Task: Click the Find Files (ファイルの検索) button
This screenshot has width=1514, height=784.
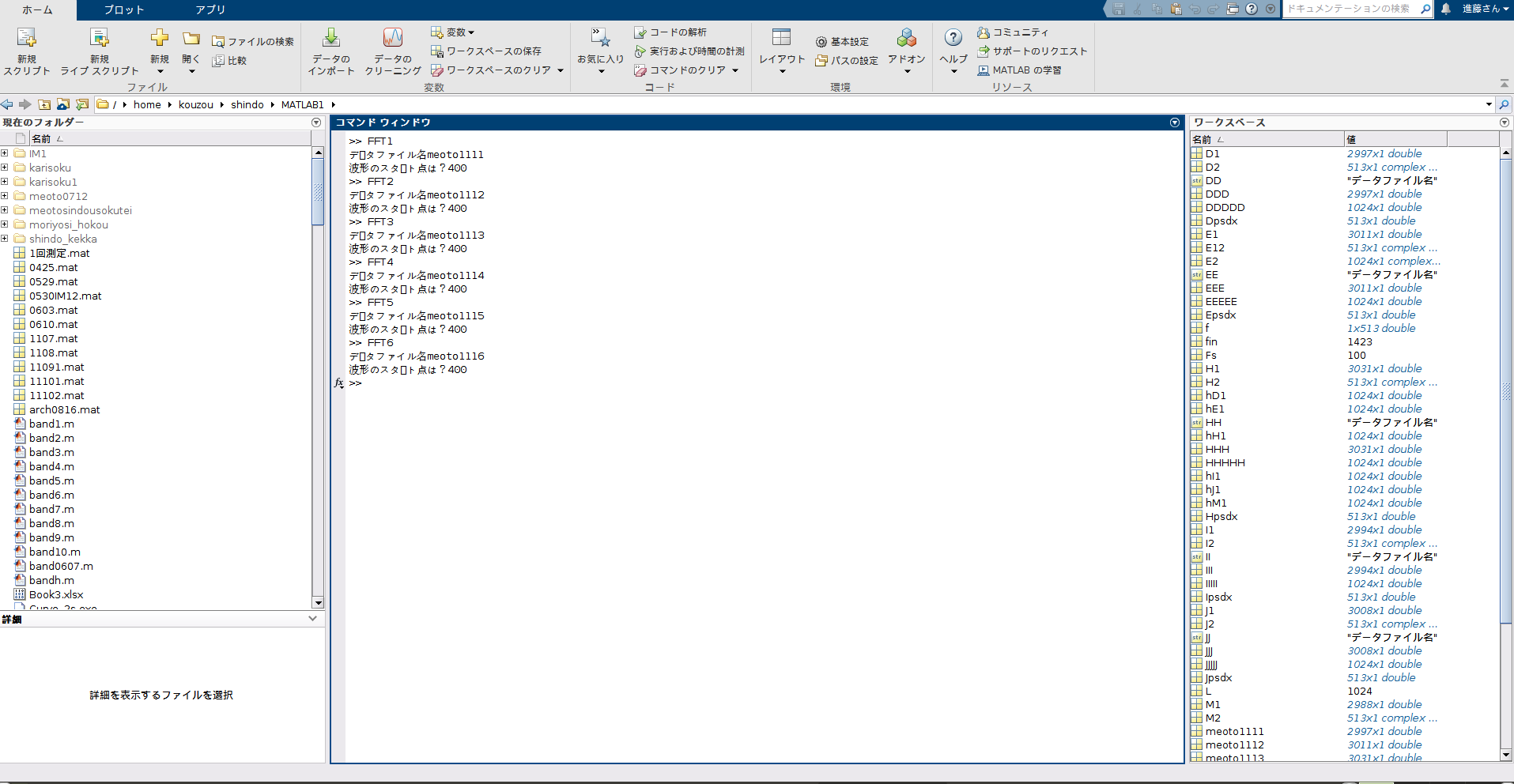Action: point(253,41)
